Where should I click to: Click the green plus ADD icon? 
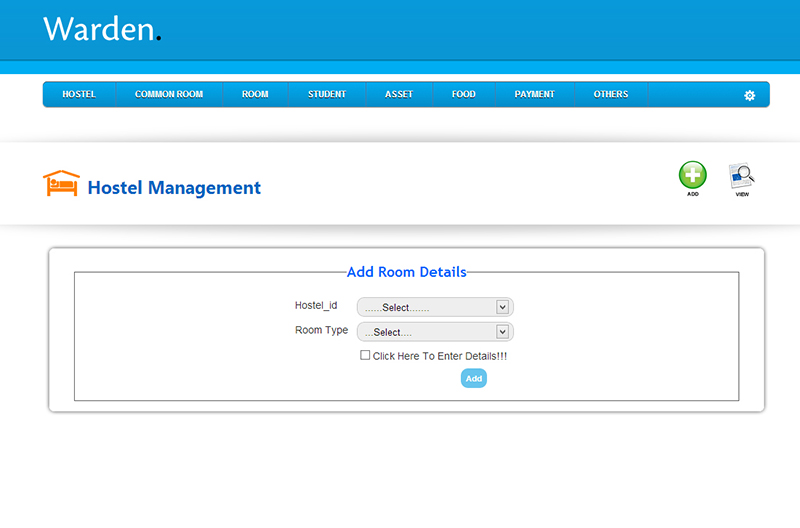coord(692,175)
